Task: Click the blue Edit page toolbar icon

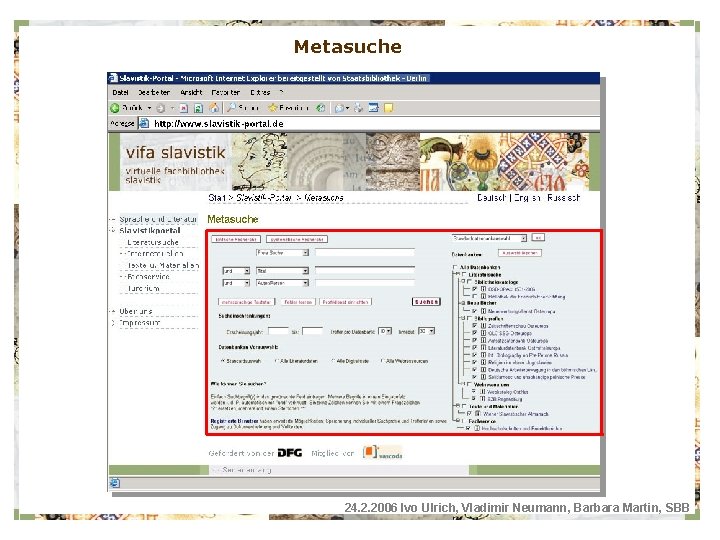Action: (x=373, y=108)
